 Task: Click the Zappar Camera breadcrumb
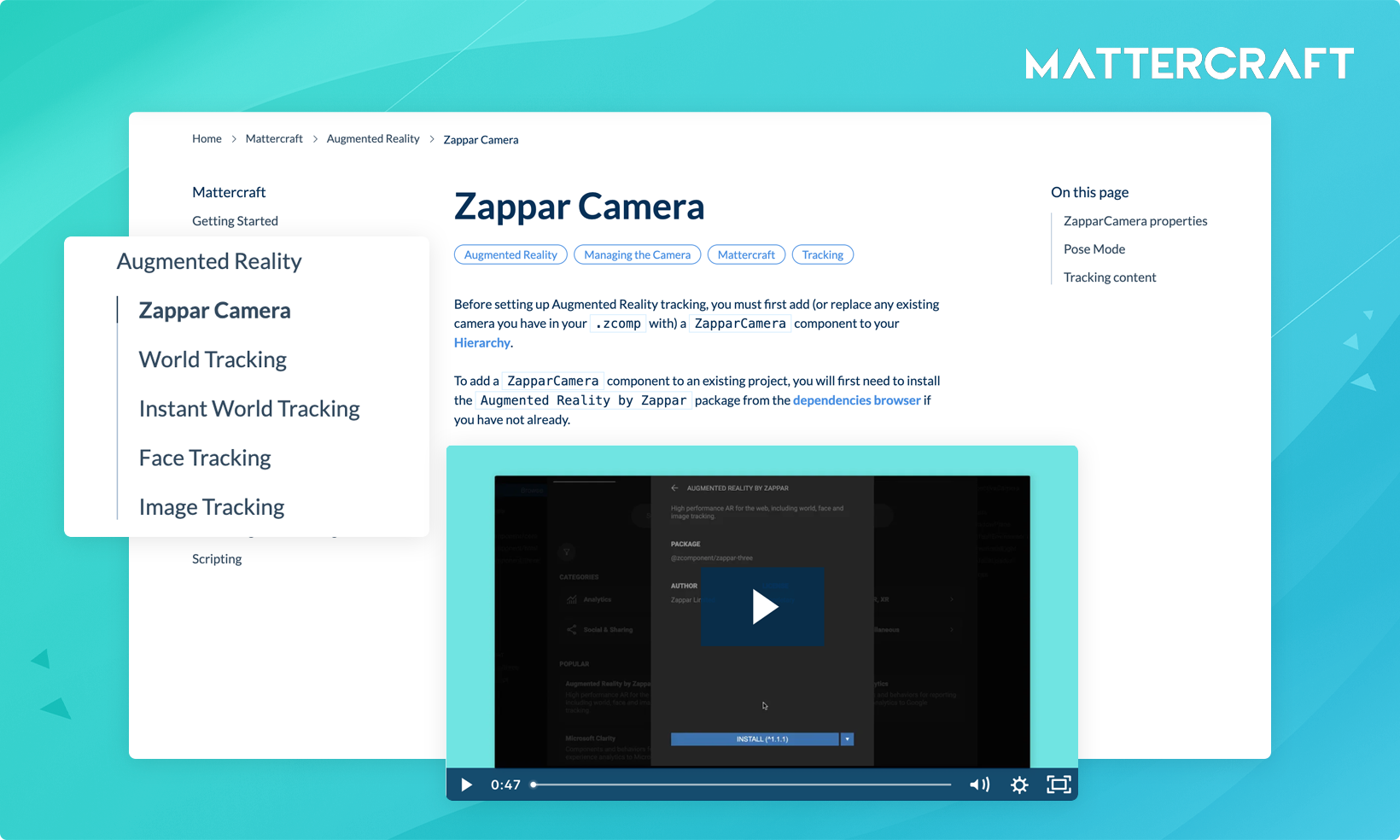(x=481, y=139)
